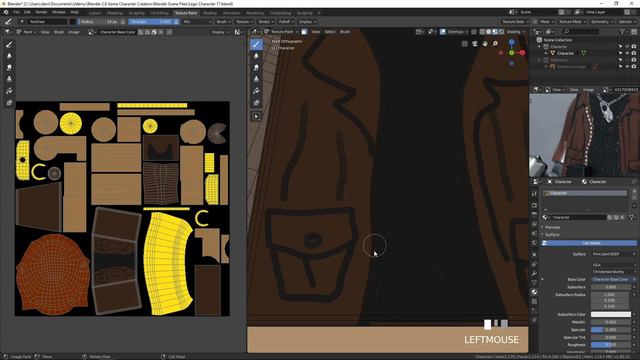Enable Radius pressure sensitivity toggle
This screenshot has height=360, width=640.
tap(122, 22)
